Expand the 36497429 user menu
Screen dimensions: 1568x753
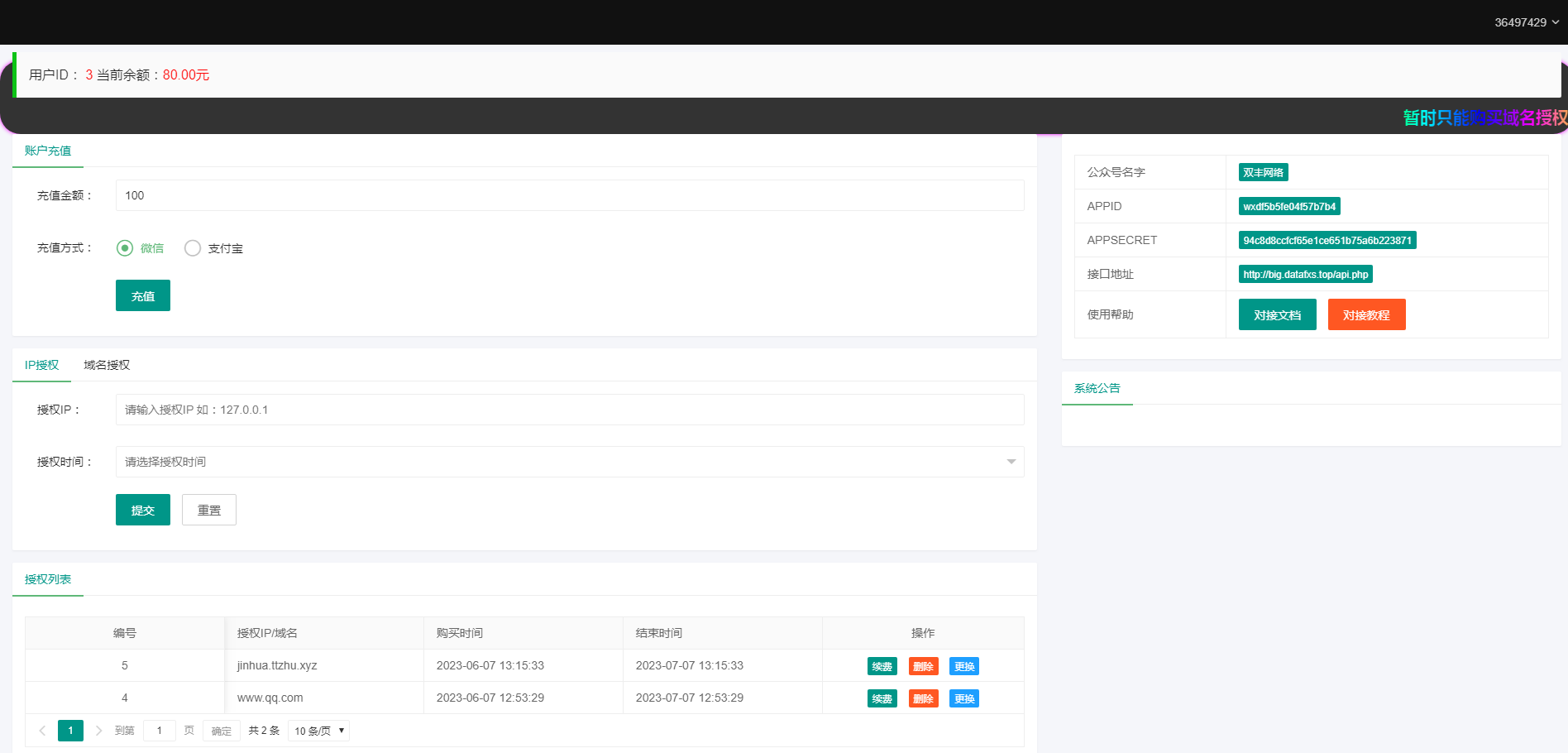(1526, 22)
